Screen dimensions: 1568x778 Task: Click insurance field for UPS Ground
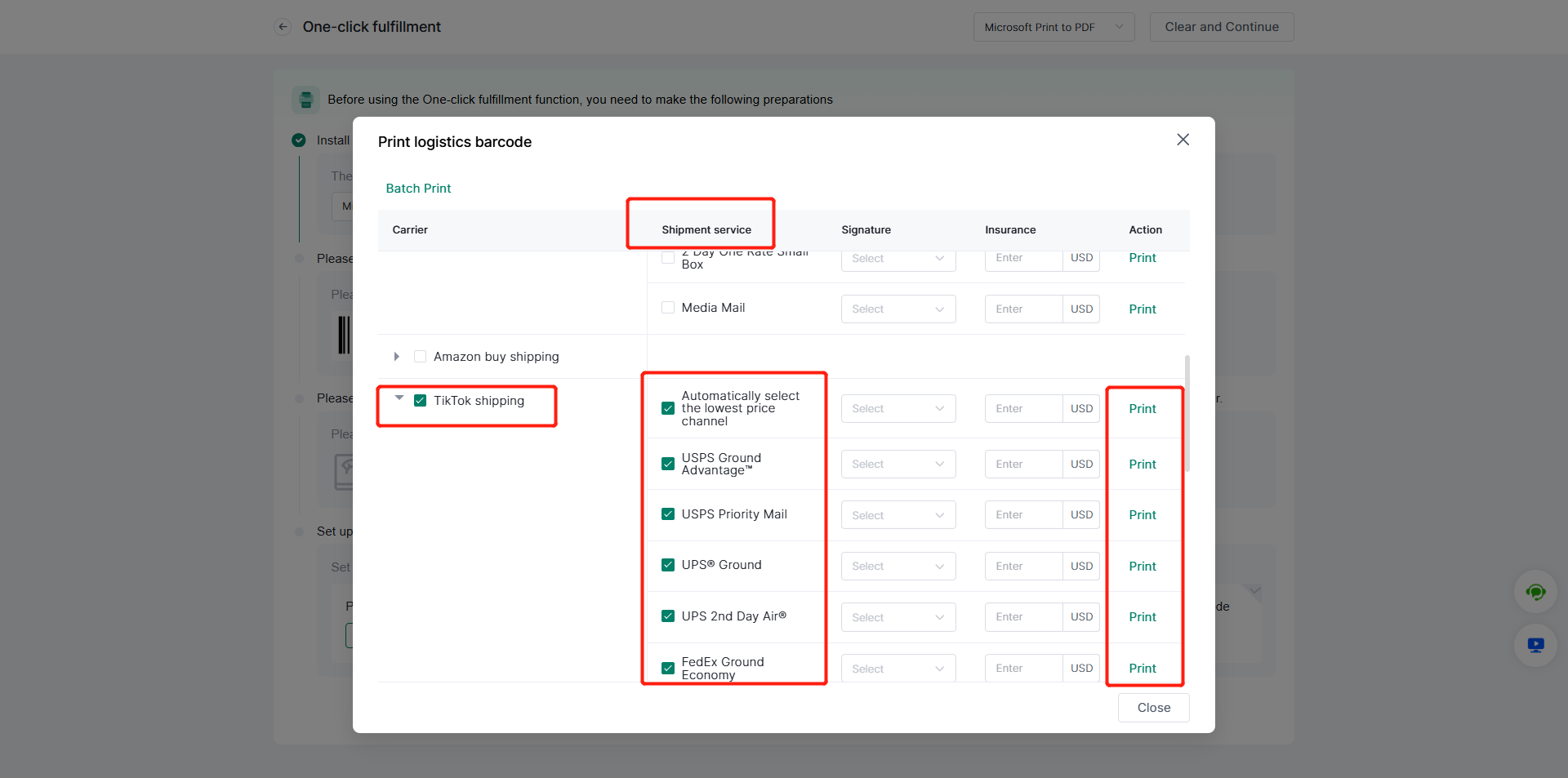tap(1024, 566)
